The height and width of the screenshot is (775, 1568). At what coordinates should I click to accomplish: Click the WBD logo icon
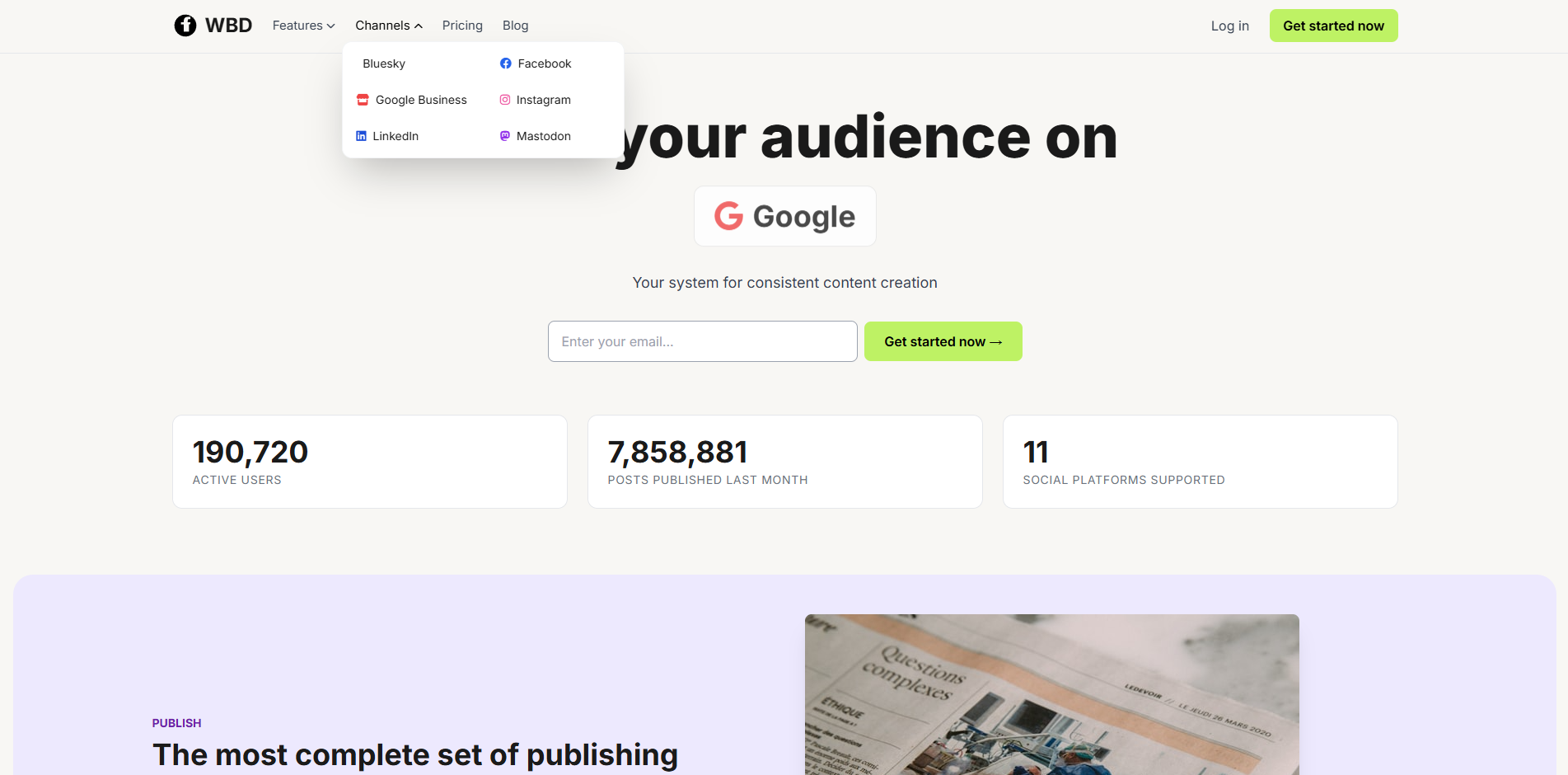pyautogui.click(x=185, y=26)
